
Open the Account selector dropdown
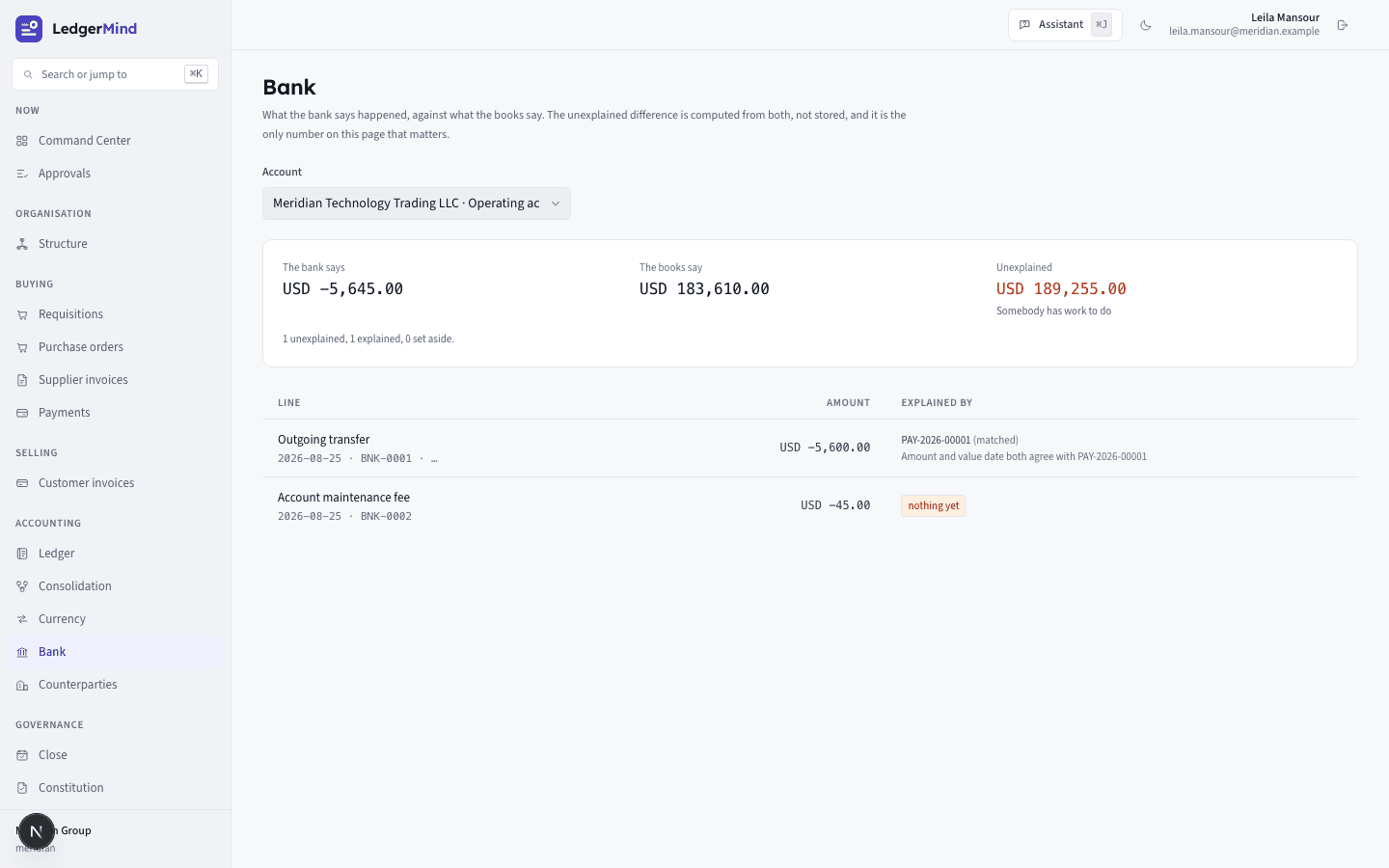coord(417,203)
